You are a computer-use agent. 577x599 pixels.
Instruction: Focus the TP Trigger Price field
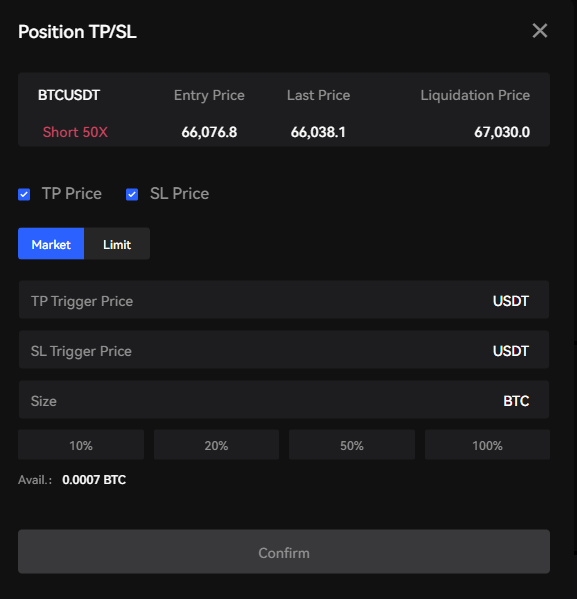coord(284,300)
